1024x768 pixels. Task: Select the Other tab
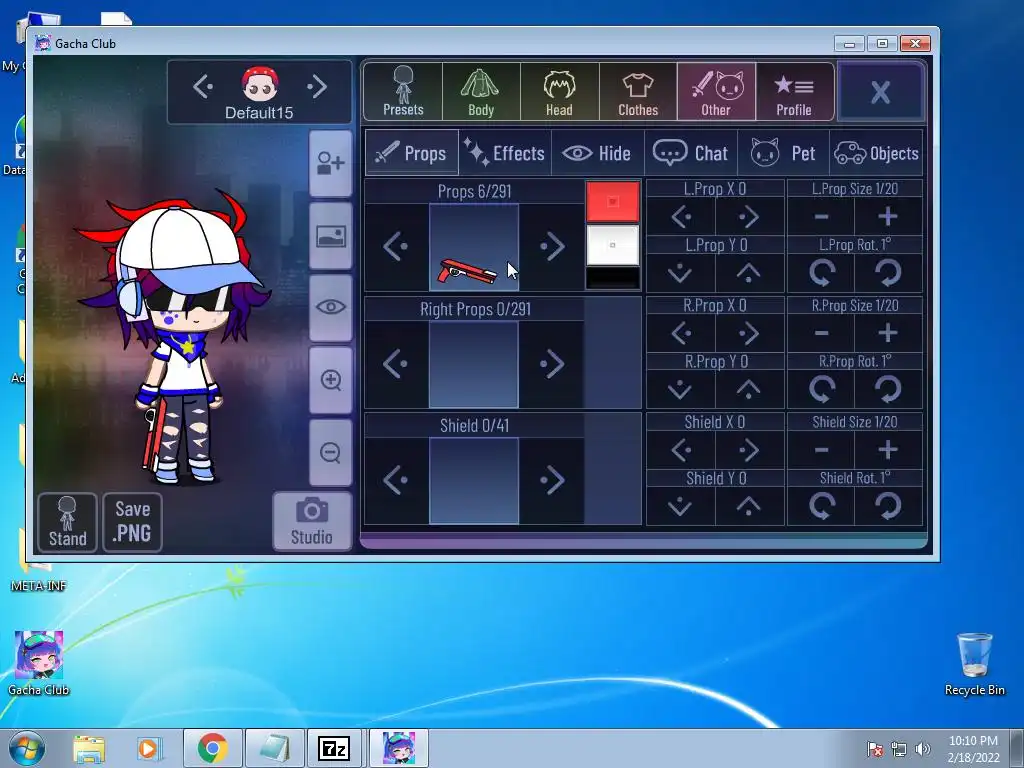click(716, 91)
